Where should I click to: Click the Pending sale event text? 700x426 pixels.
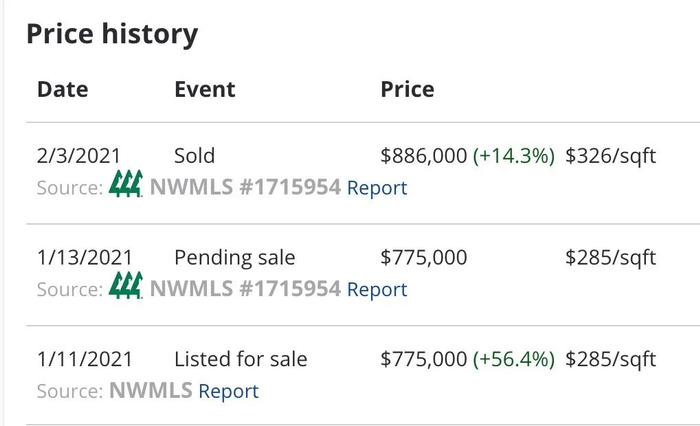click(235, 258)
